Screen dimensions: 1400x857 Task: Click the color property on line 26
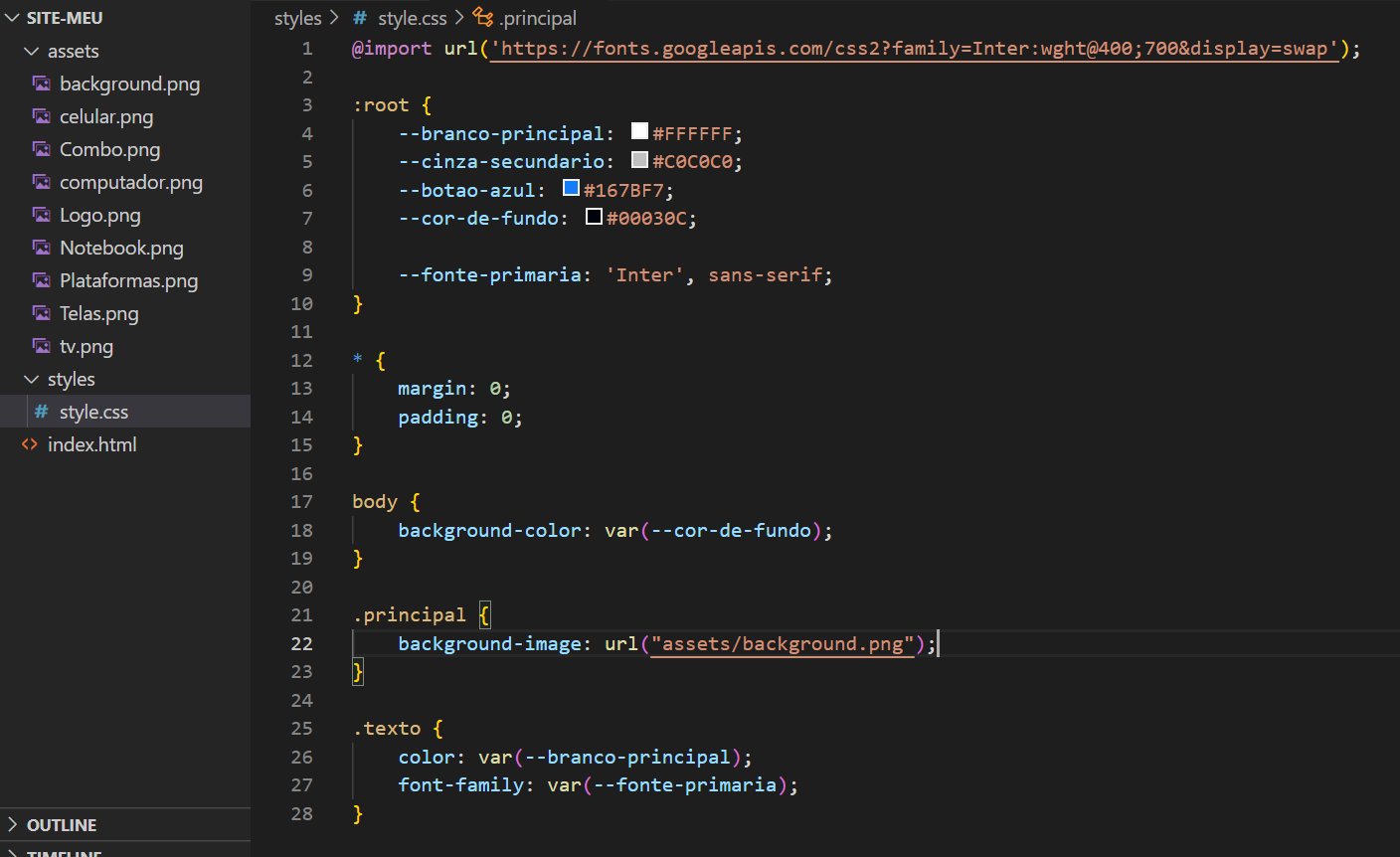point(427,757)
